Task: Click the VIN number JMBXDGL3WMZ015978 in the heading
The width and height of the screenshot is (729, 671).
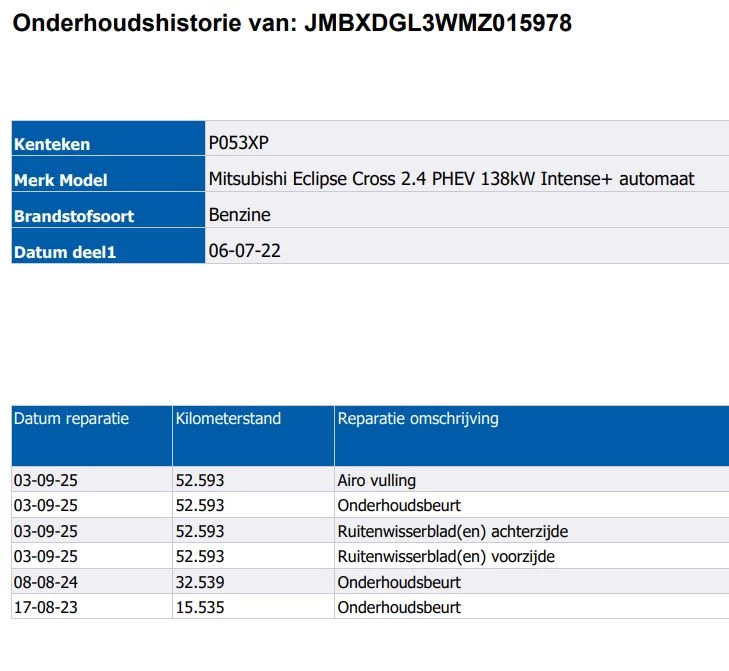Action: (x=436, y=23)
